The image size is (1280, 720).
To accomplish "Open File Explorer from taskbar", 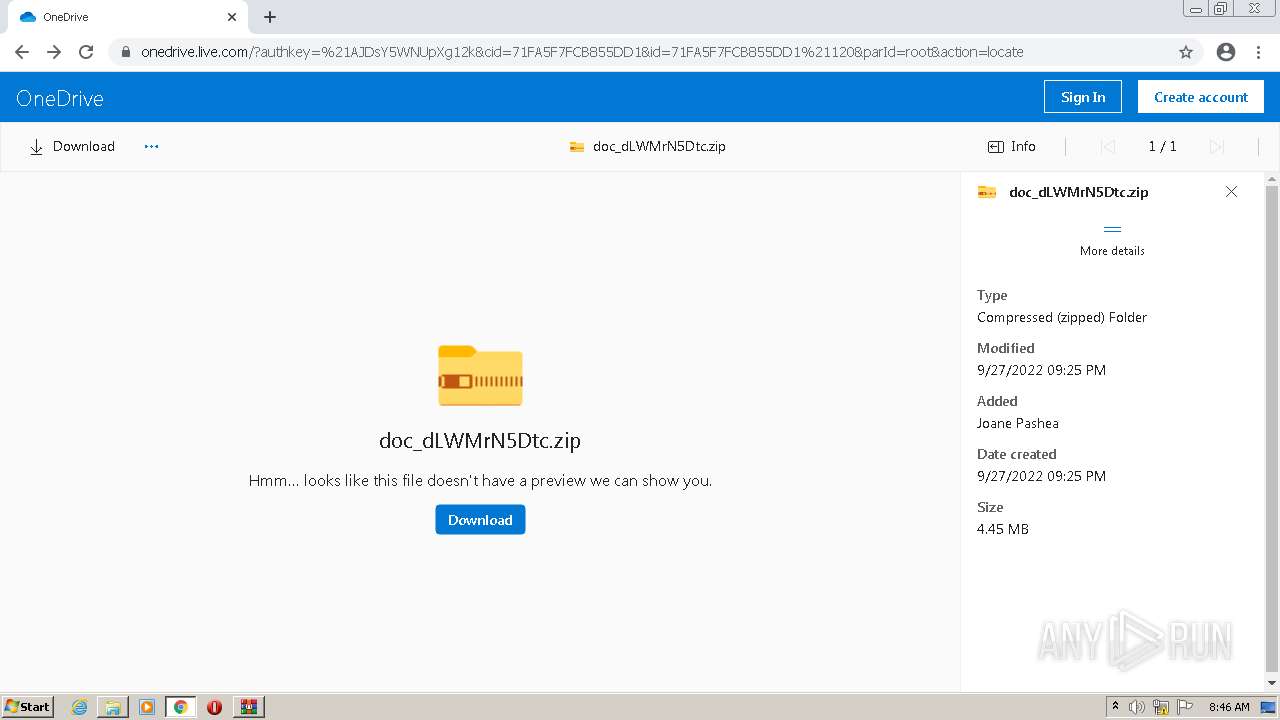I will point(113,707).
